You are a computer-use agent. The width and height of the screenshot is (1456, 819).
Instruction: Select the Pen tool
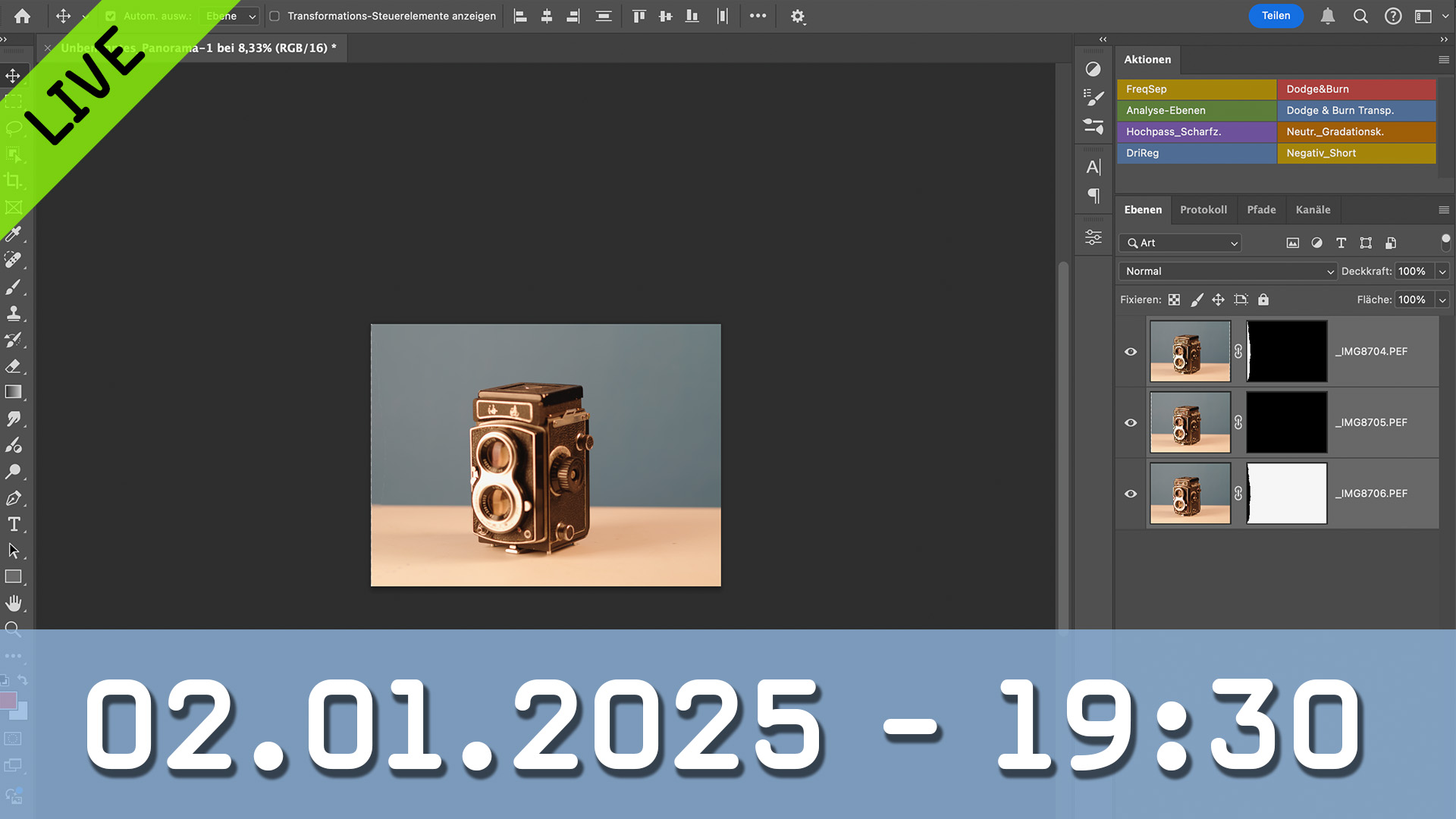pos(13,498)
